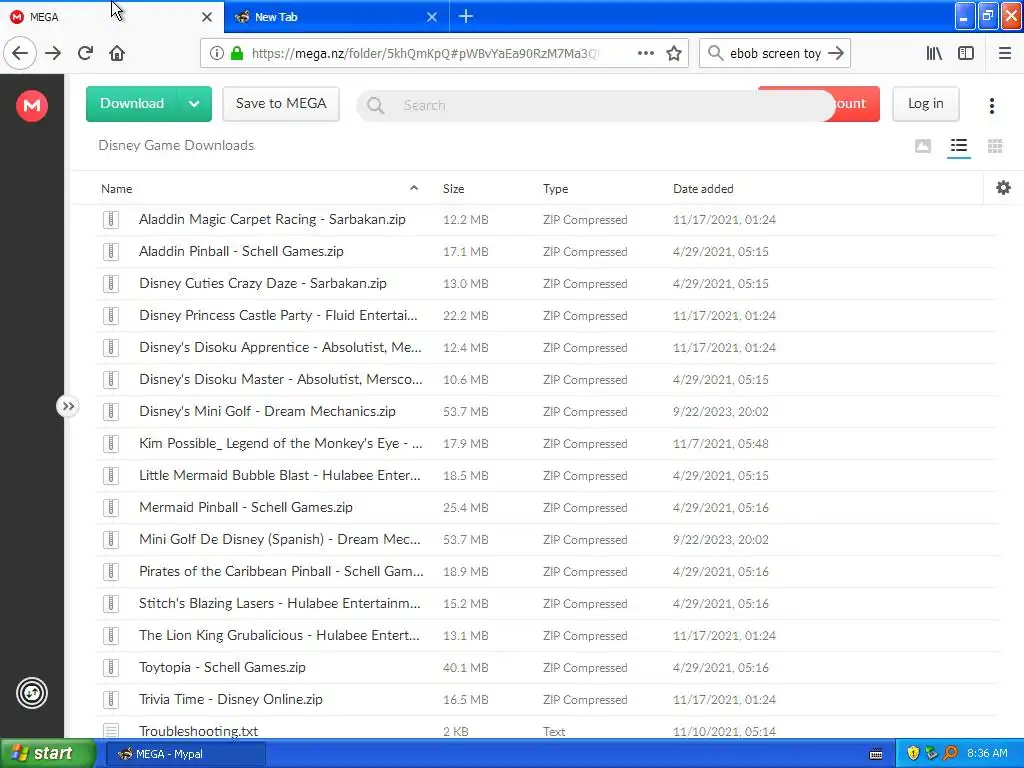Image resolution: width=1024 pixels, height=768 pixels.
Task: Expand Download options dropdown arrow
Action: tap(194, 104)
